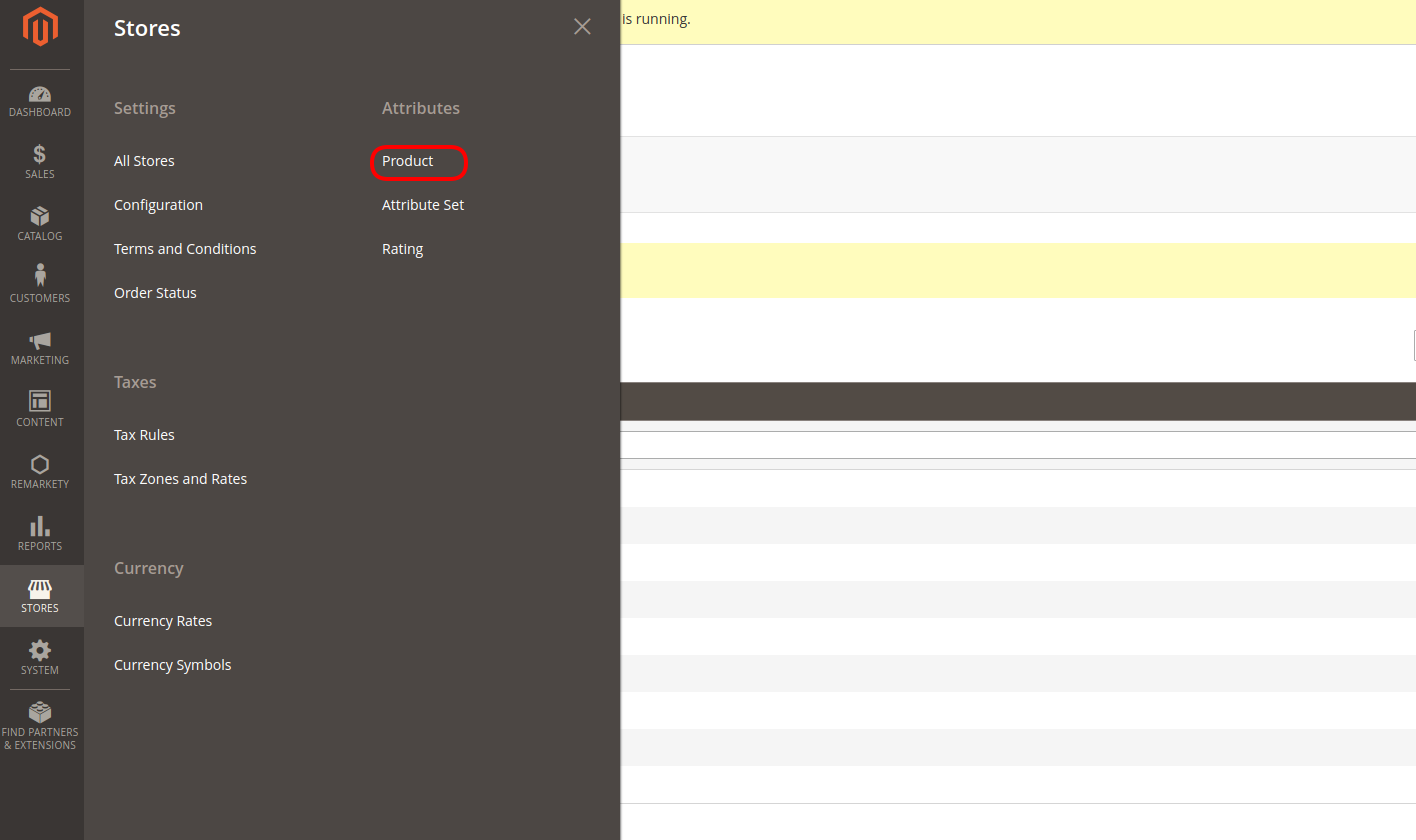Close the Stores flyout panel
This screenshot has height=840, width=1416.
click(582, 27)
